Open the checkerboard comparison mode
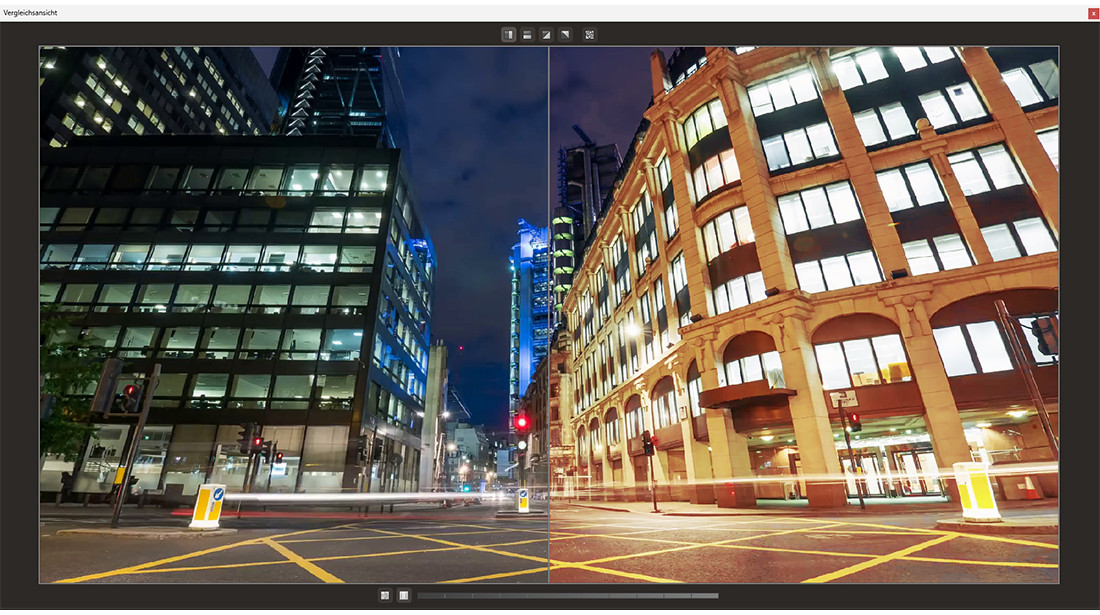This screenshot has height=615, width=1100. click(x=590, y=33)
